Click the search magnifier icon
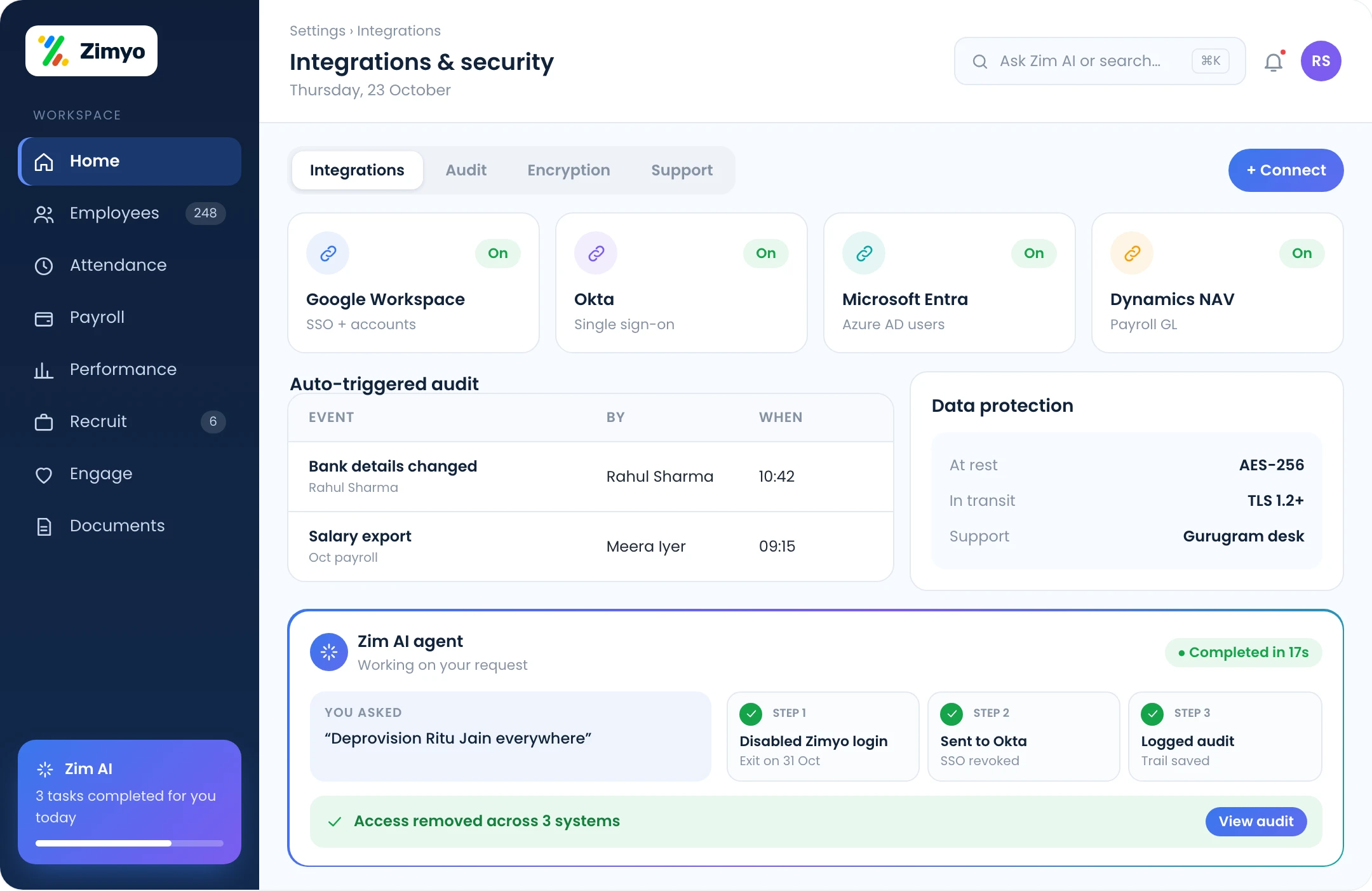 point(980,61)
